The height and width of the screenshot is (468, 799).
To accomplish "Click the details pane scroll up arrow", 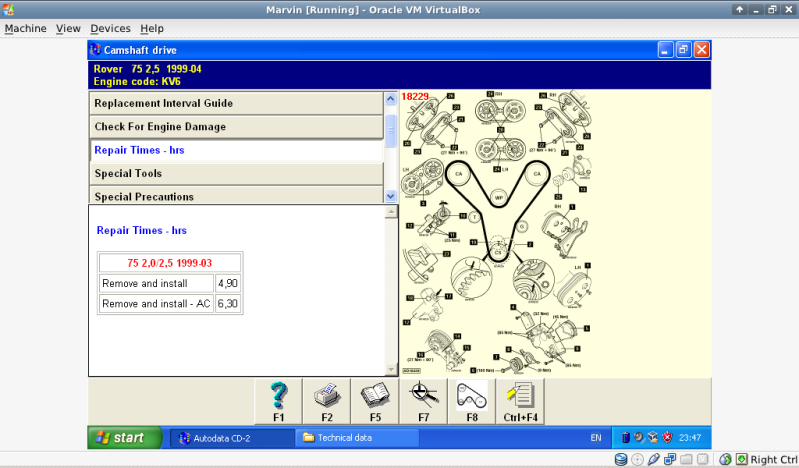I will pyautogui.click(x=391, y=212).
